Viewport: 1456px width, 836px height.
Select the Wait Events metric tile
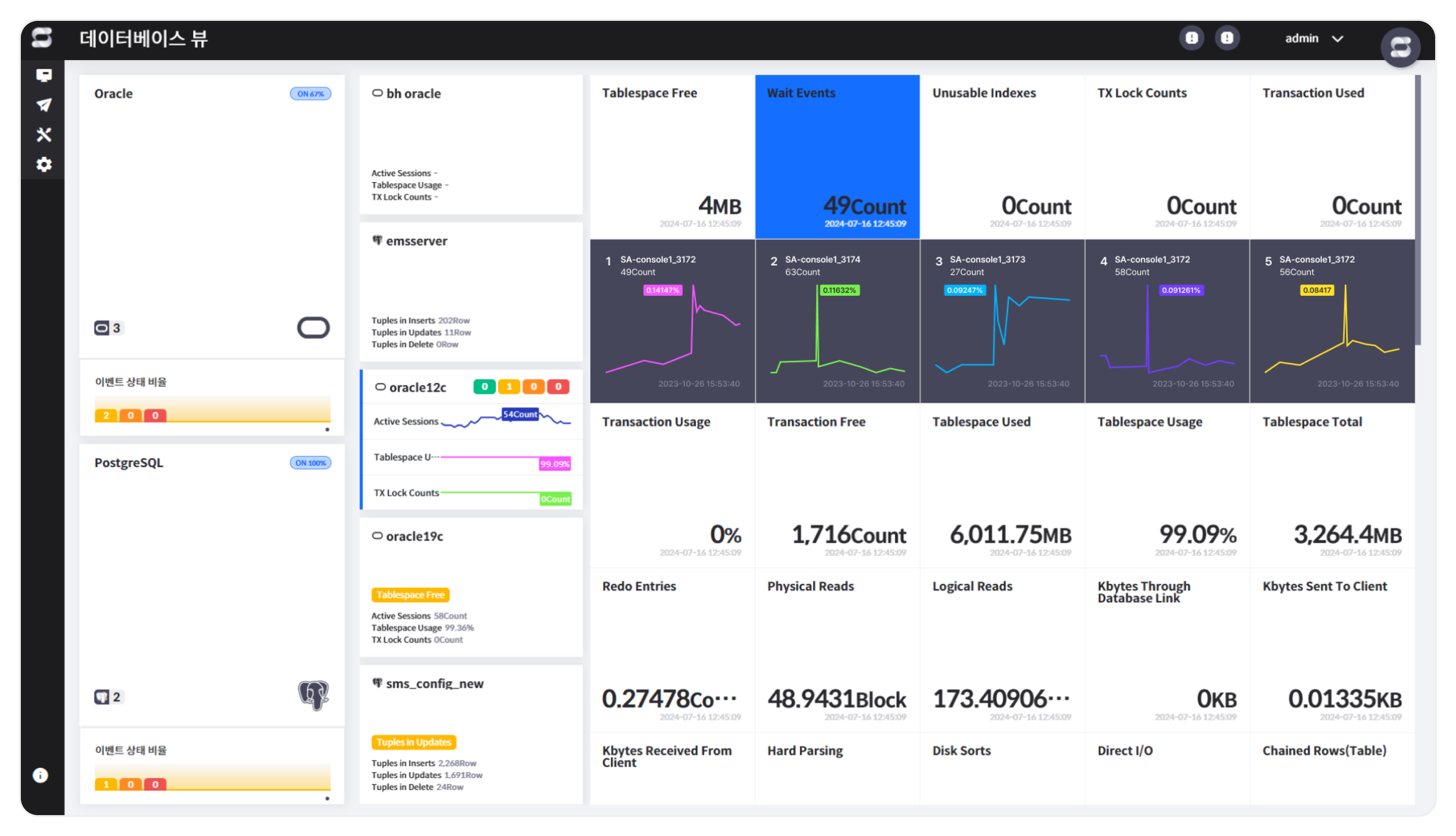[x=837, y=156]
